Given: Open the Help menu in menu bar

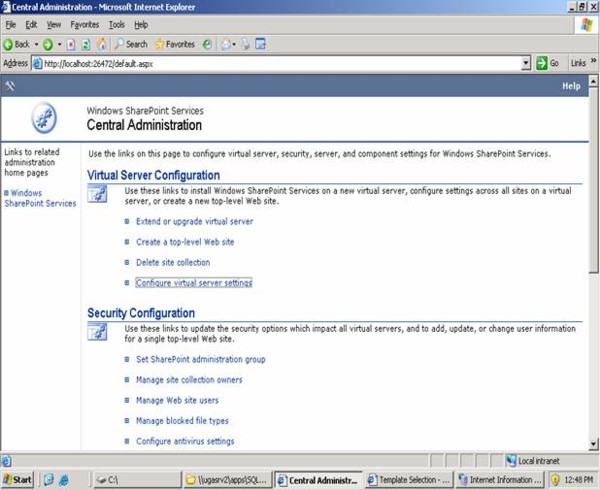Looking at the screenshot, I should click(141, 25).
